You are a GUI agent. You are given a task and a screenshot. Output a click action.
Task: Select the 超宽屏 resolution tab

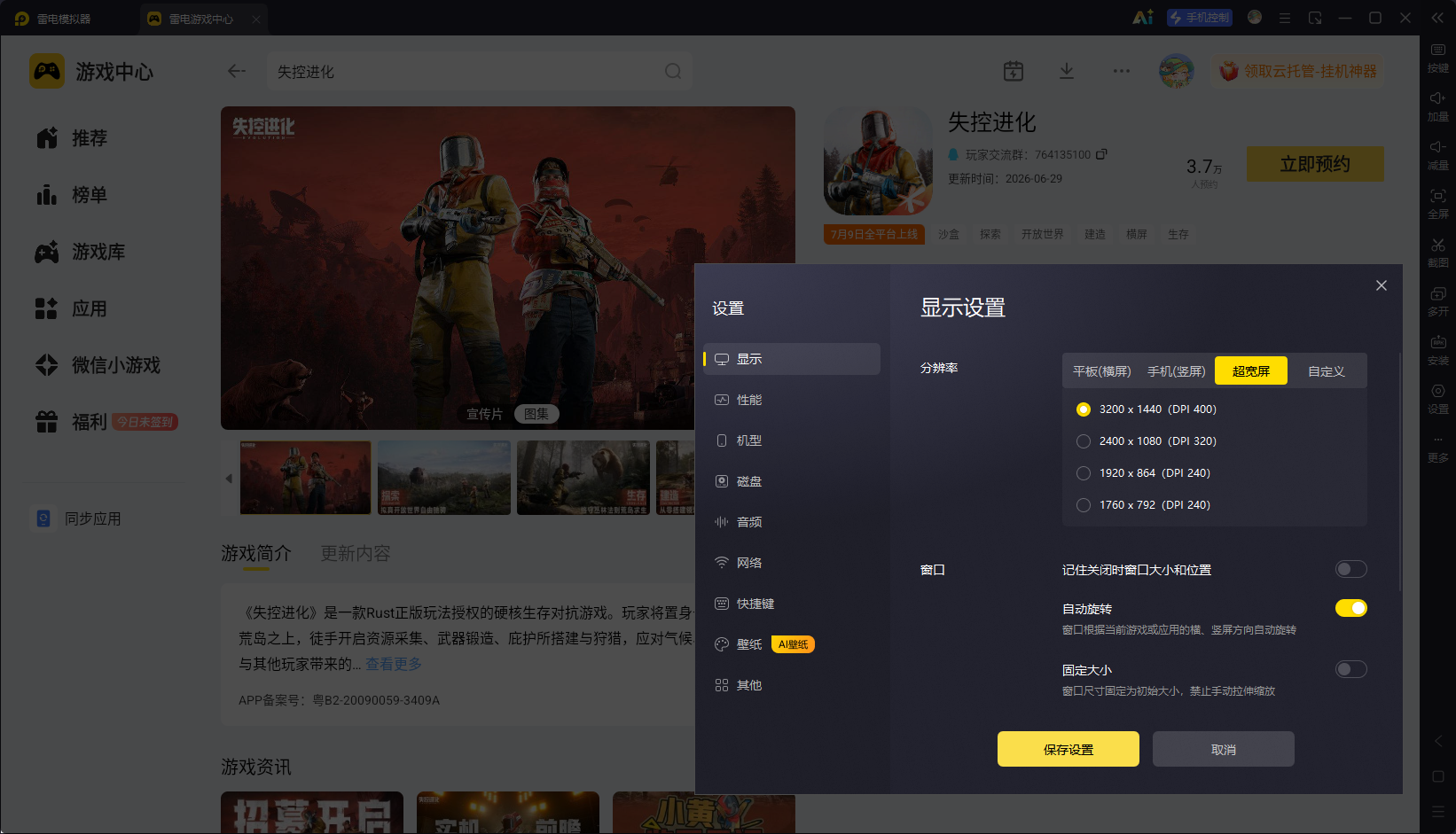click(1250, 371)
